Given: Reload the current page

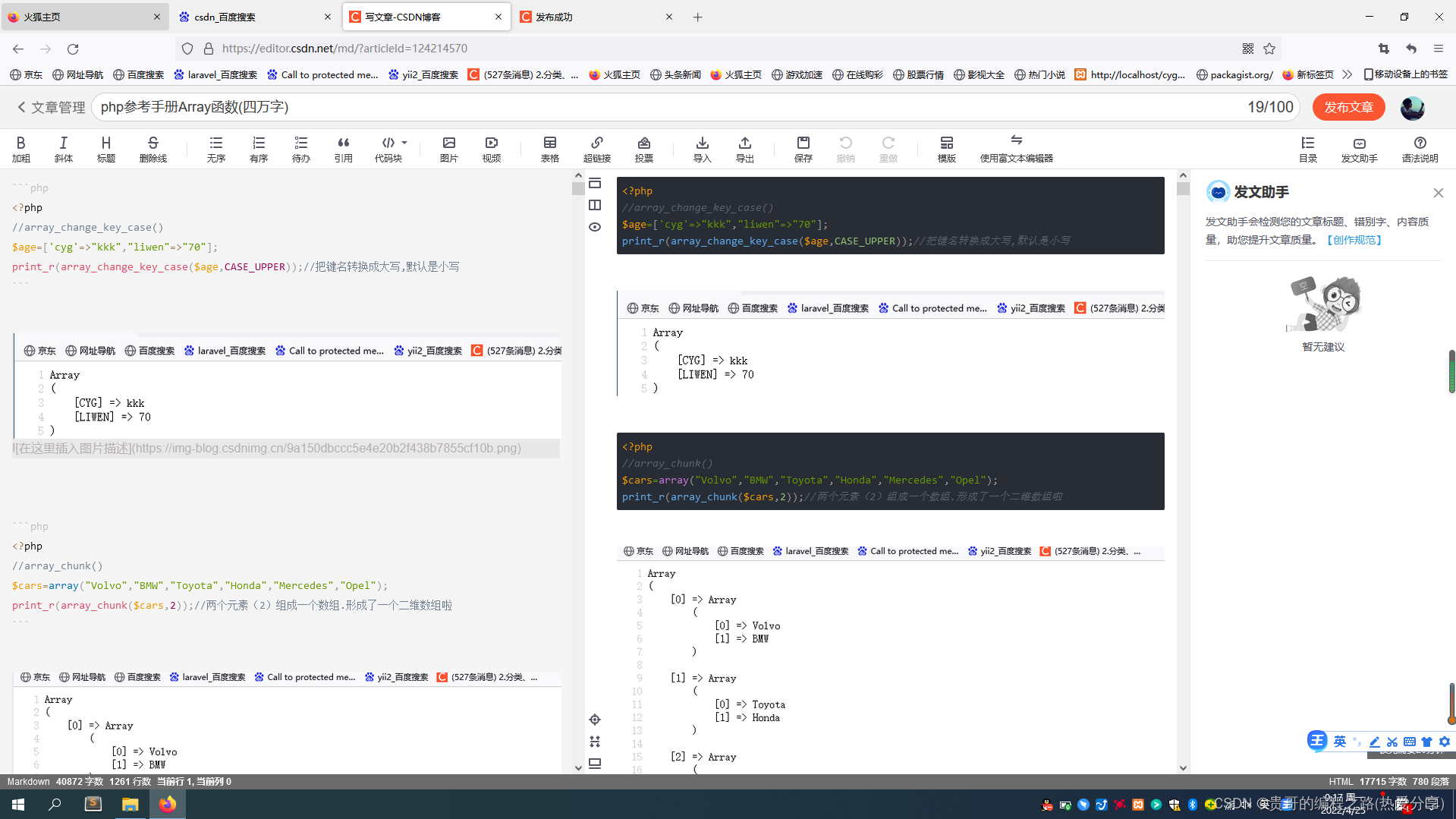Looking at the screenshot, I should [73, 49].
